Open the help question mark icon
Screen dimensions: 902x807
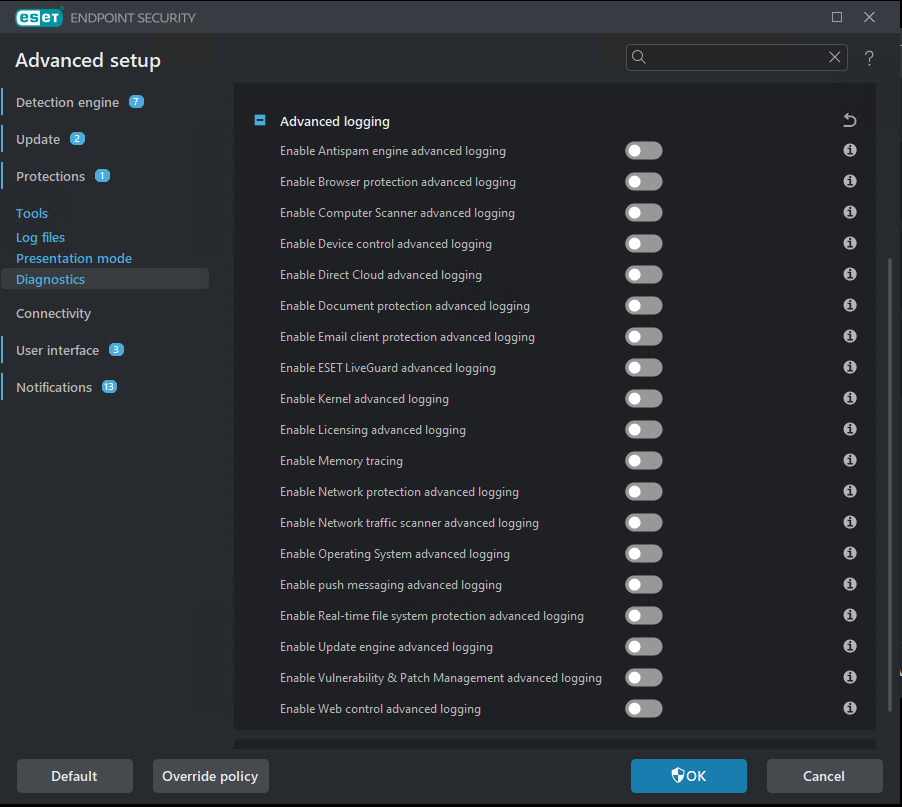(x=870, y=58)
